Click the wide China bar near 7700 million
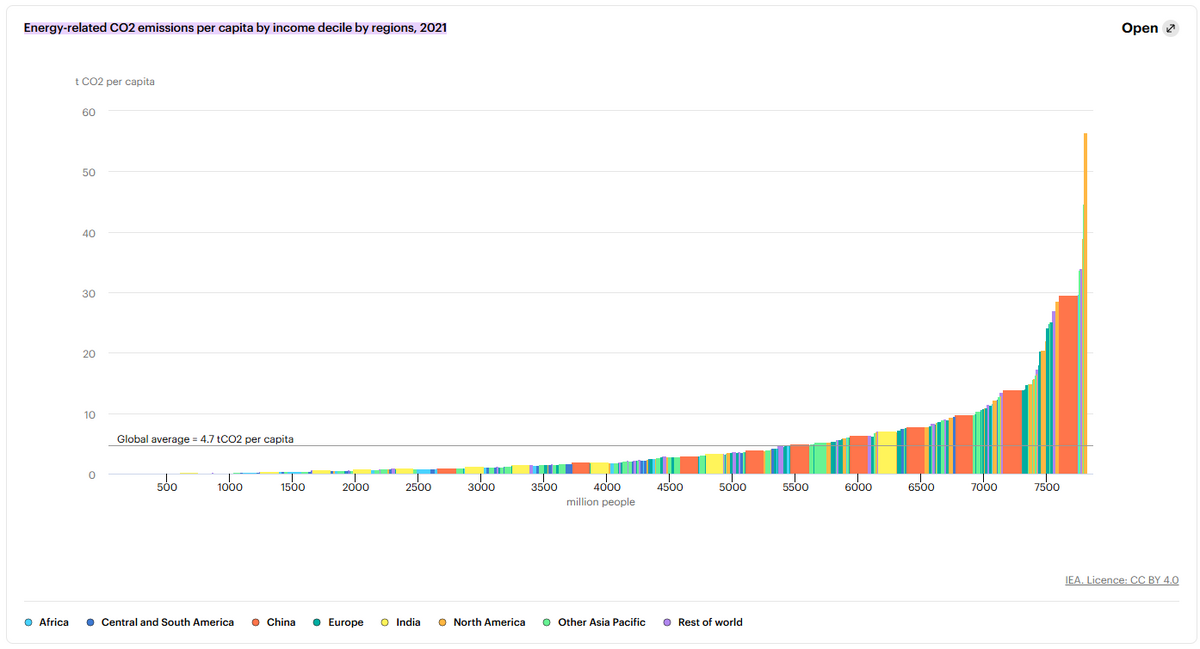The width and height of the screenshot is (1200, 649). click(1068, 390)
